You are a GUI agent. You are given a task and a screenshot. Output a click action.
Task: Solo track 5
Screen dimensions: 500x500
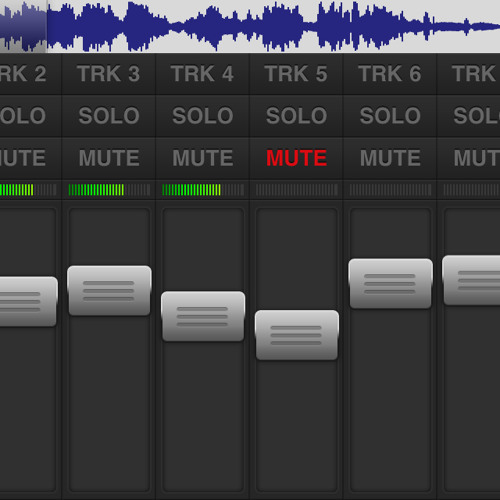(x=296, y=116)
